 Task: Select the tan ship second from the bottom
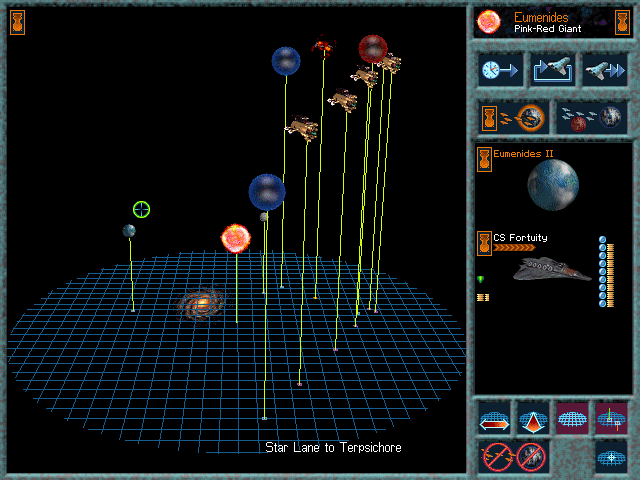(343, 100)
